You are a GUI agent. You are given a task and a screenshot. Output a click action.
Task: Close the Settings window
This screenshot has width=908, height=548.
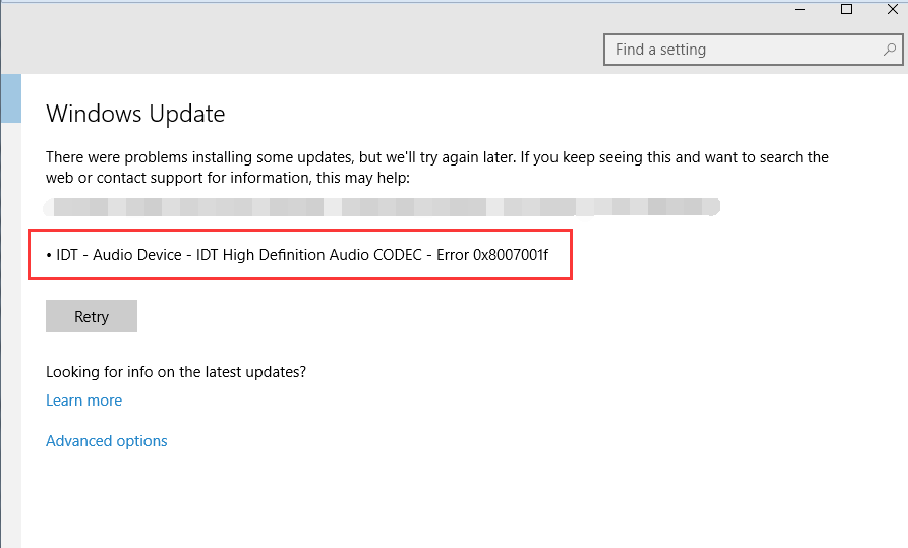[x=890, y=9]
